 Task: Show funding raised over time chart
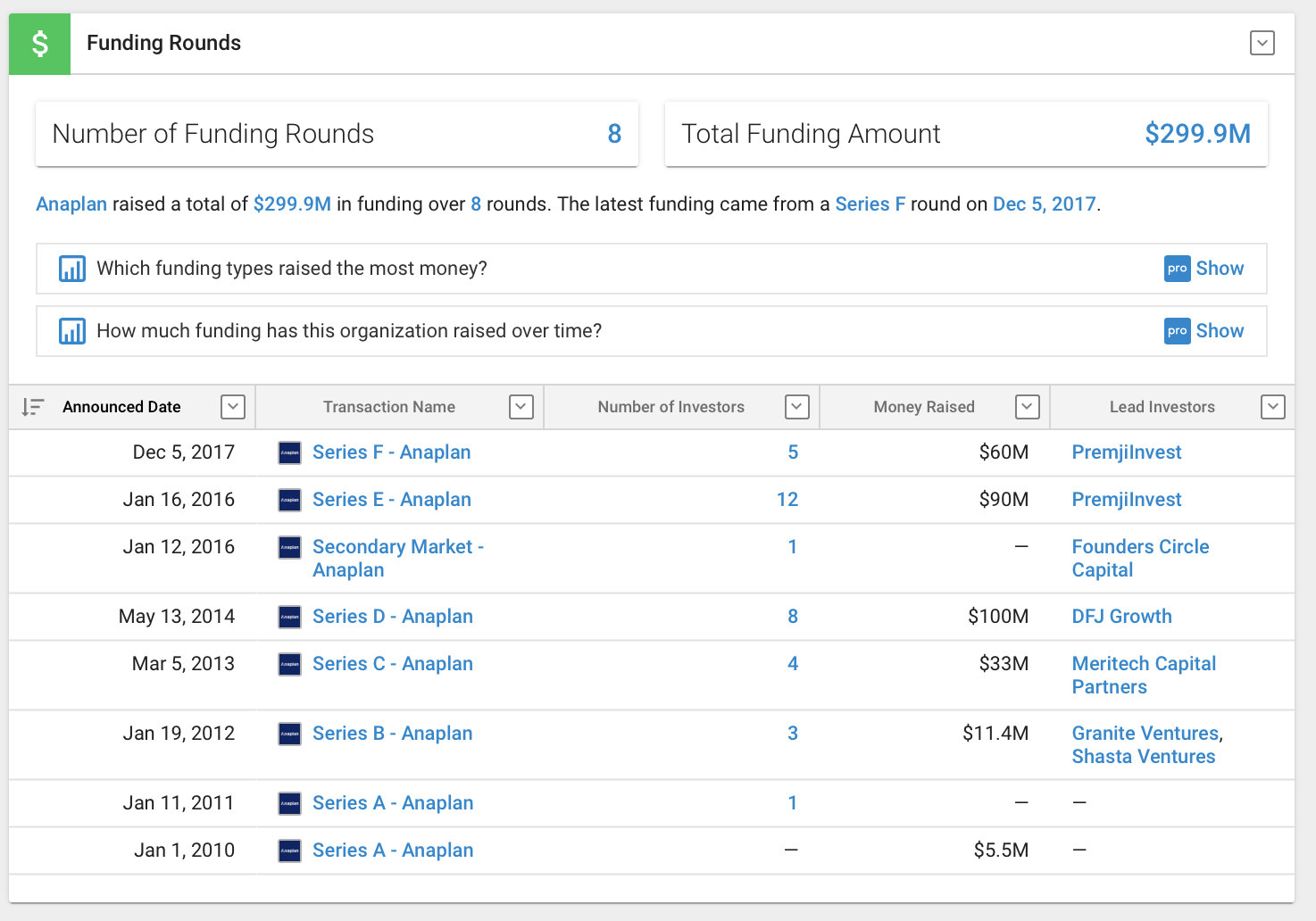tap(1220, 331)
